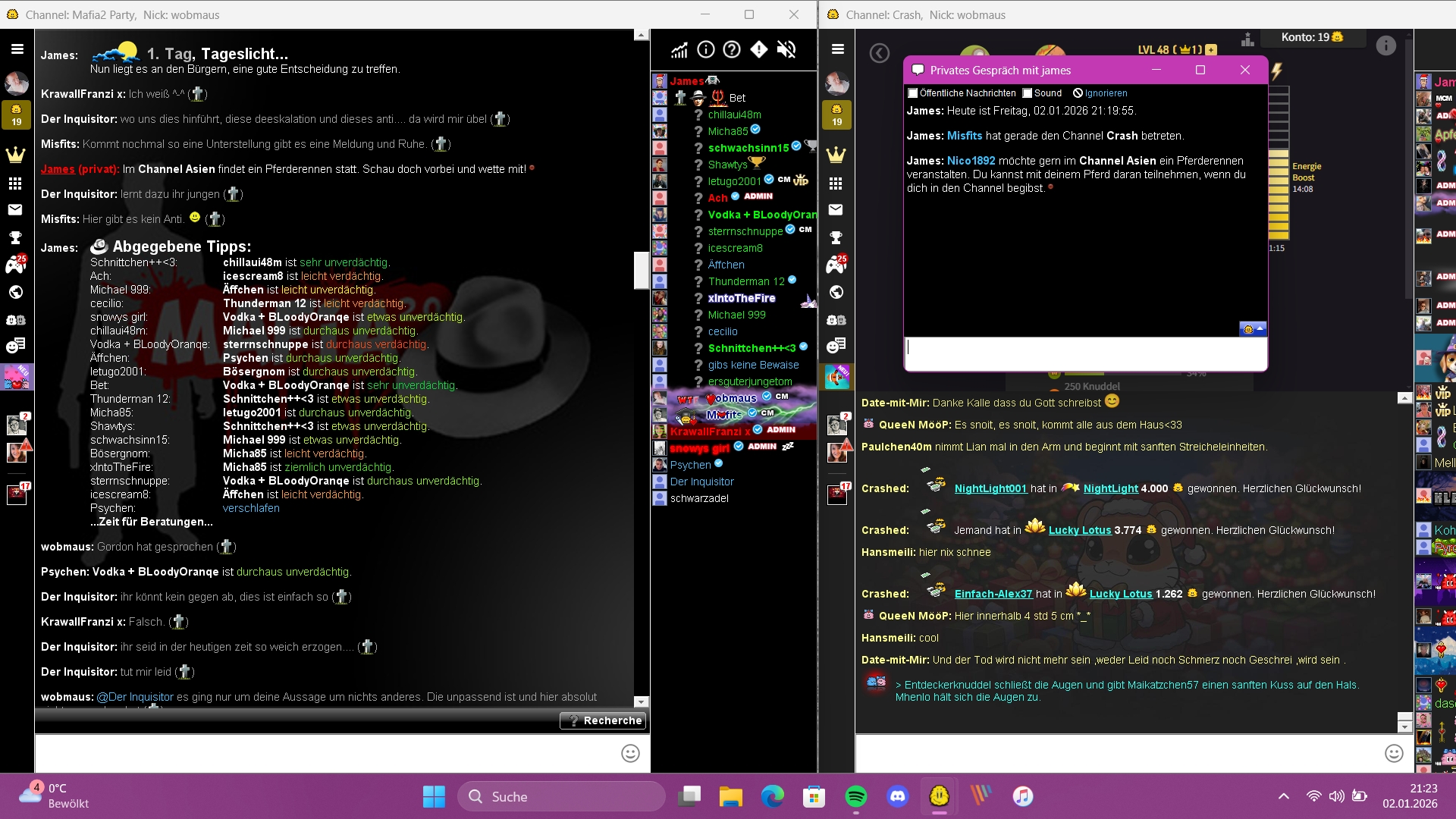
Task: Click the back arrow in Crash channel
Action: pos(880,53)
